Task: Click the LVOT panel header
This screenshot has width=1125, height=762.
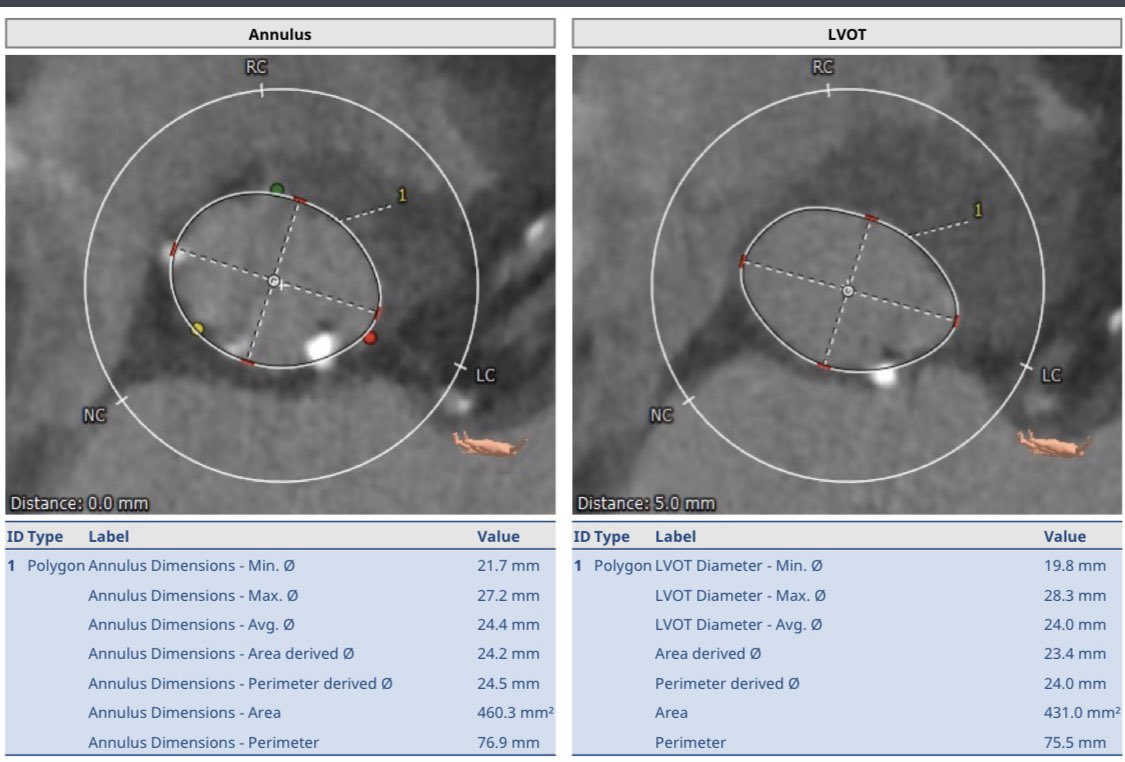Action: (x=847, y=34)
